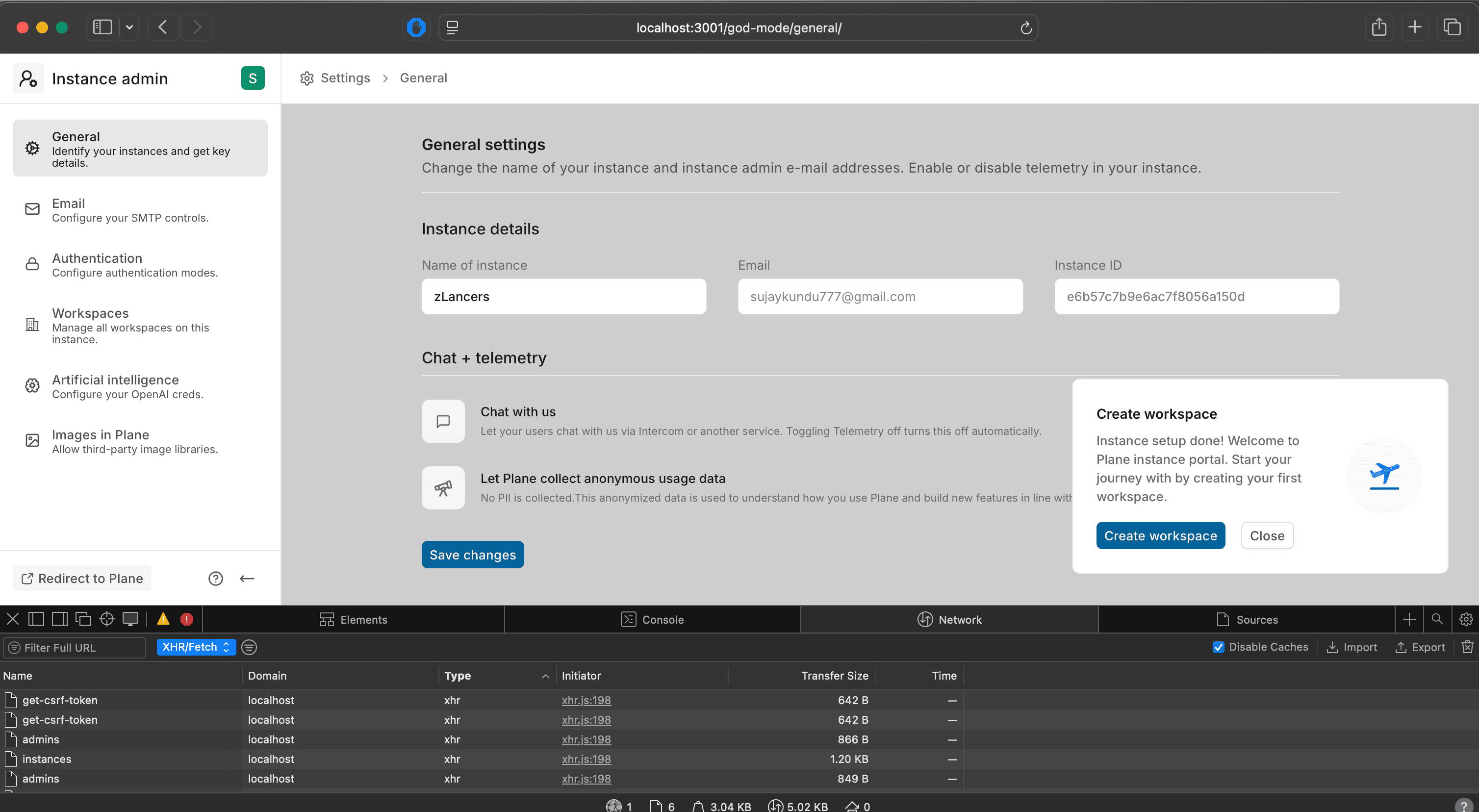
Task: Show the red errors indicator
Action: click(x=187, y=619)
